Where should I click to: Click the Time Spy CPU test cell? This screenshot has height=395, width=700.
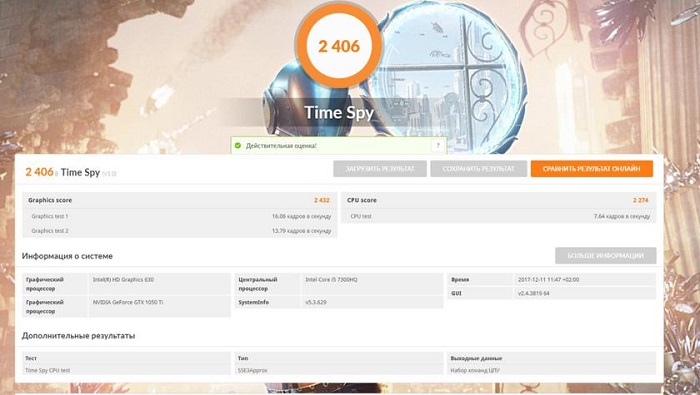(48, 370)
